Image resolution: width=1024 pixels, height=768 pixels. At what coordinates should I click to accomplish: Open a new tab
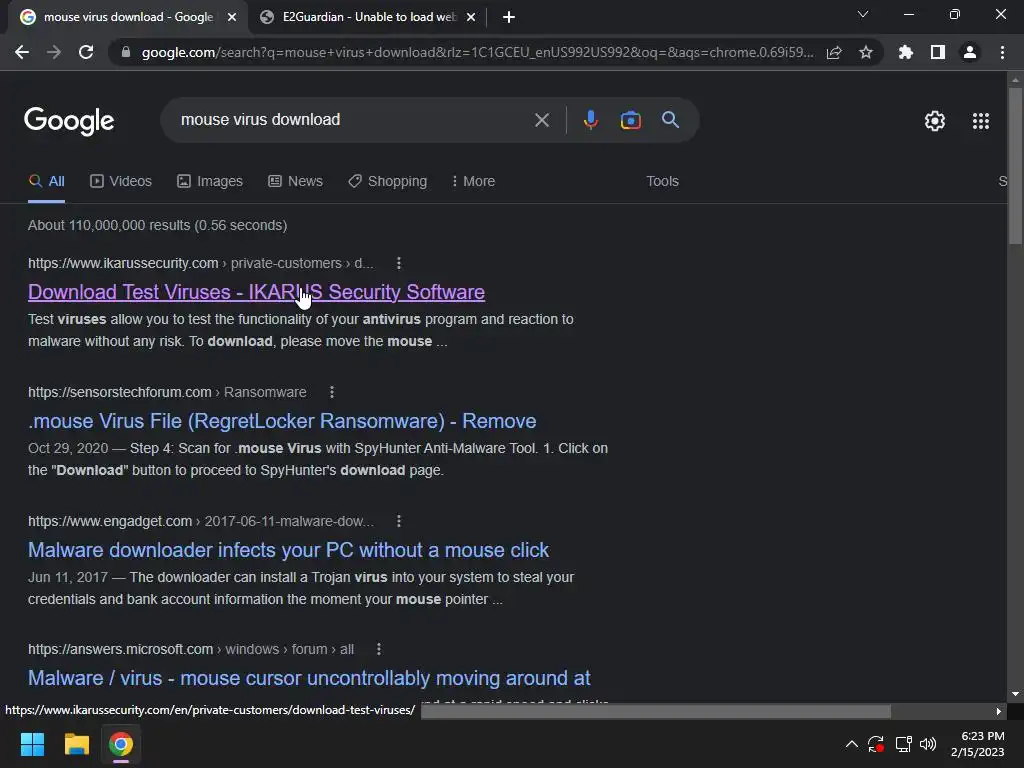pyautogui.click(x=509, y=17)
